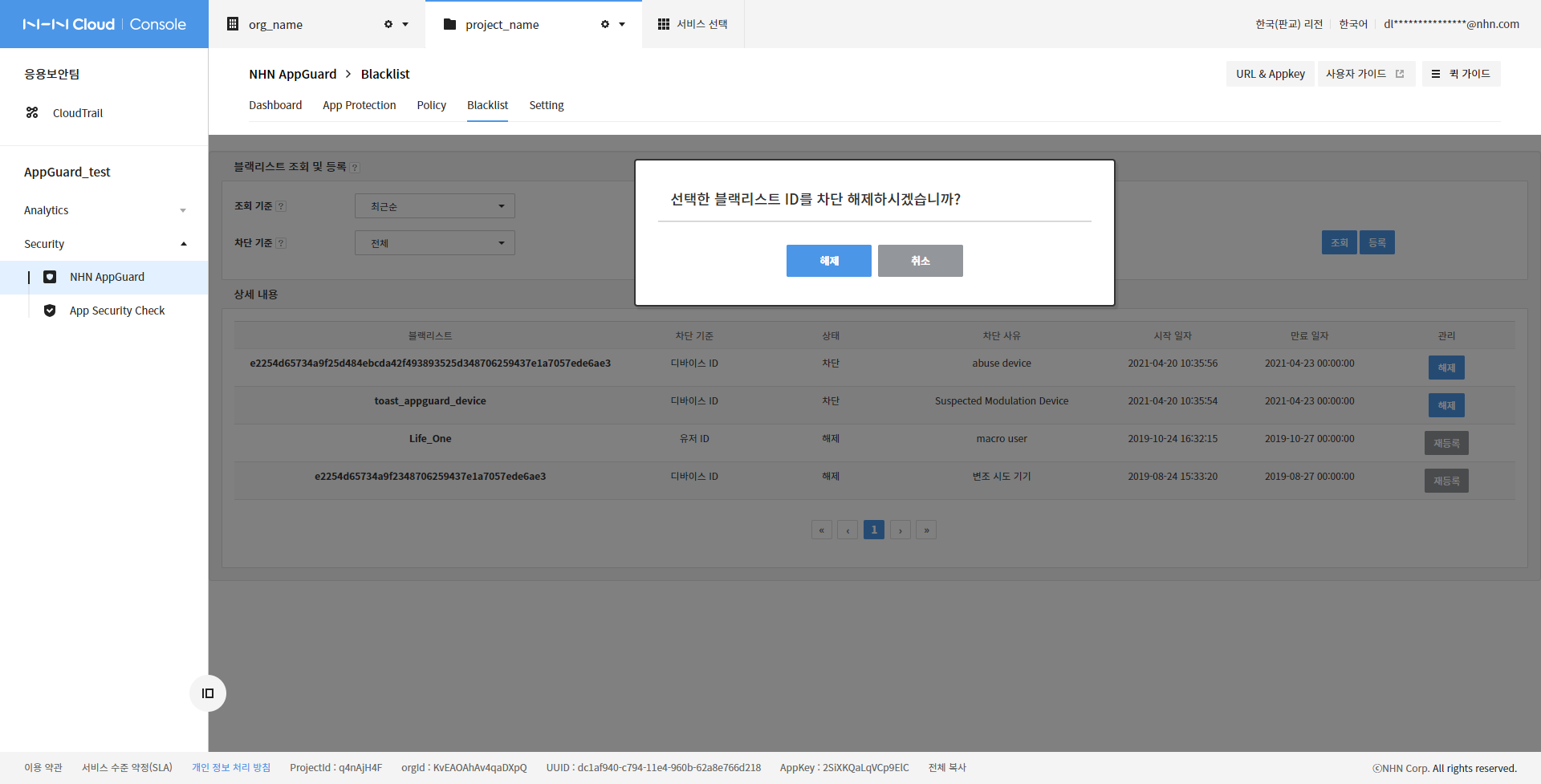This screenshot has height=784, width=1541.
Task: Go to the first page «
Action: (822, 530)
